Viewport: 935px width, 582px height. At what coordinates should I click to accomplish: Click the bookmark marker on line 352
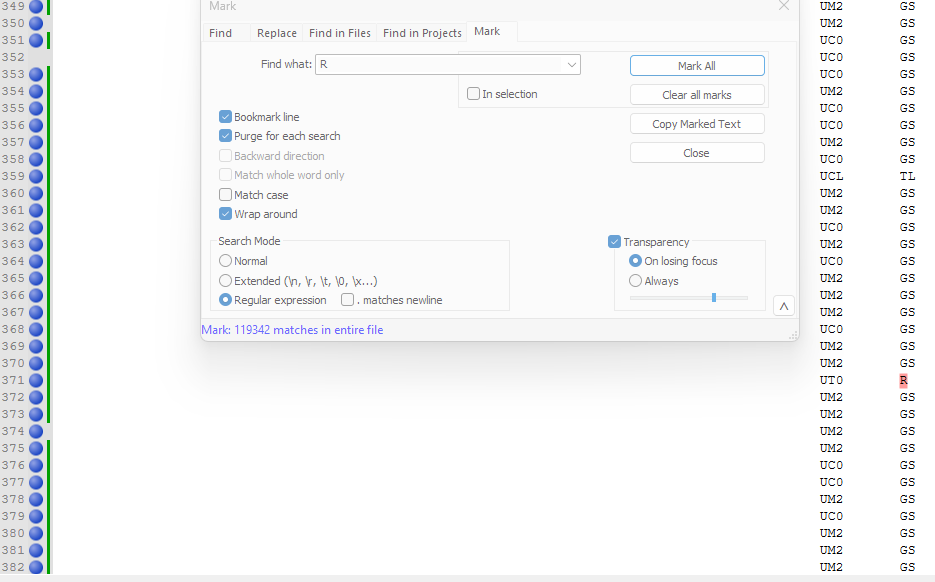coord(35,57)
